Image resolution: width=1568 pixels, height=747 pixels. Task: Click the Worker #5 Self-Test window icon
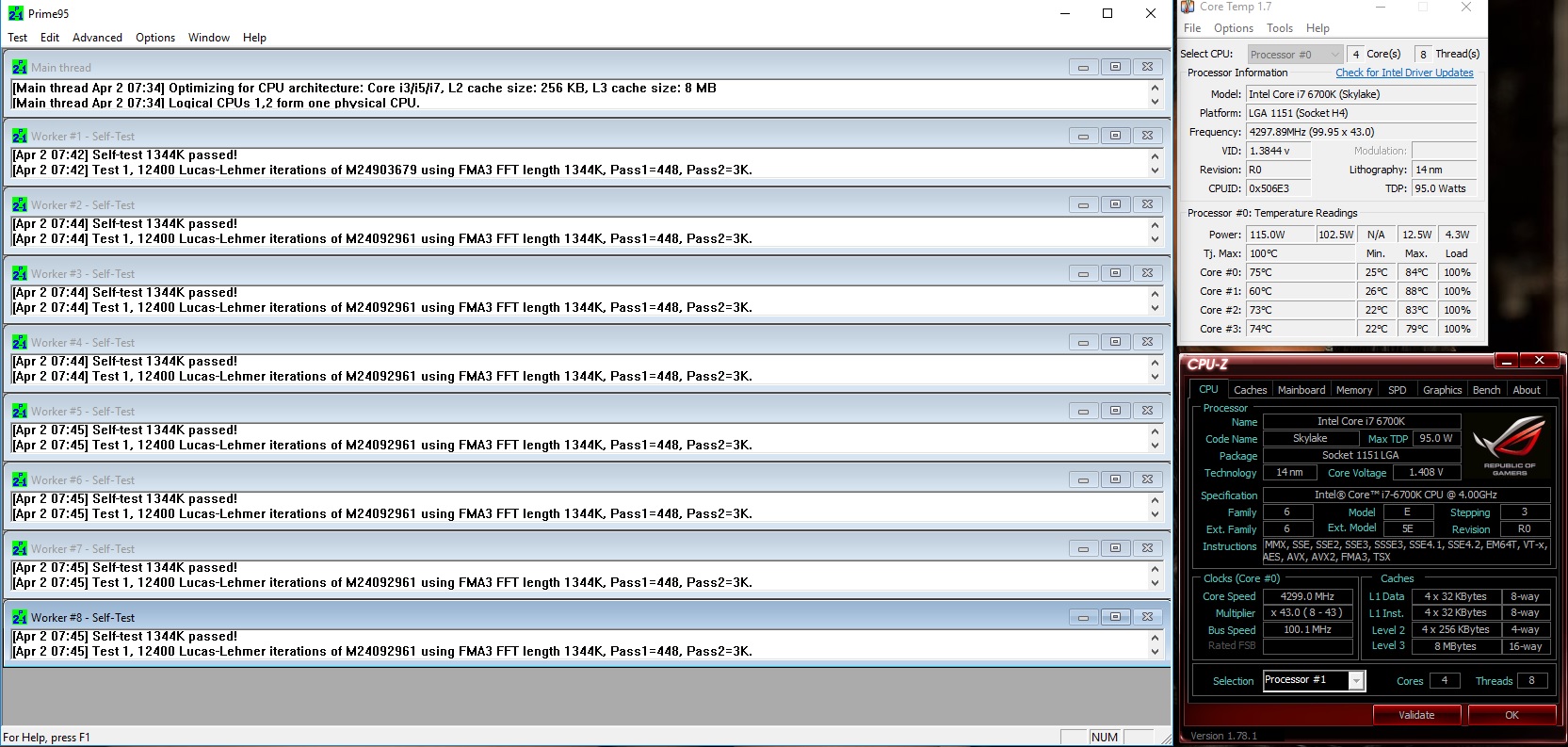pos(20,411)
